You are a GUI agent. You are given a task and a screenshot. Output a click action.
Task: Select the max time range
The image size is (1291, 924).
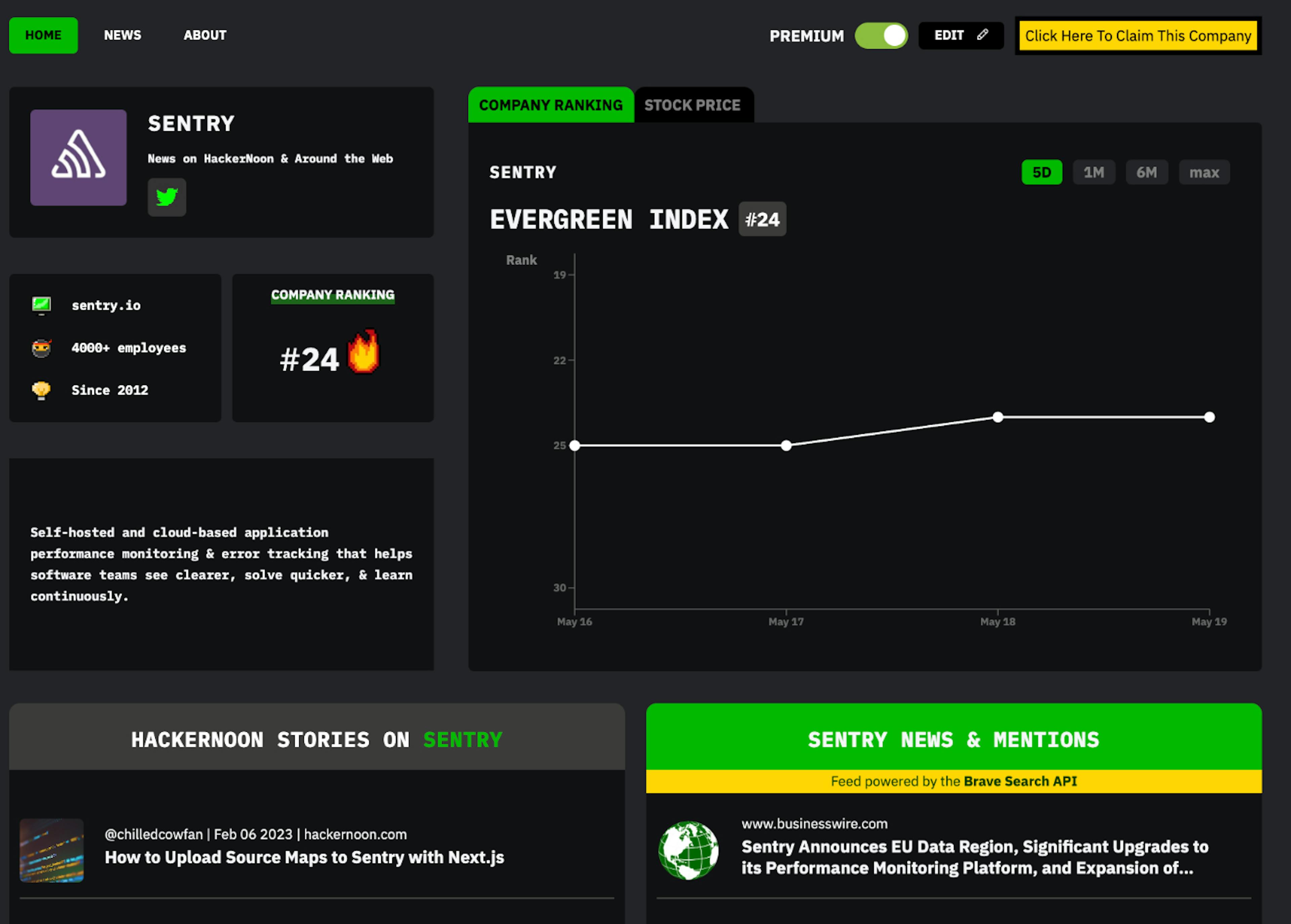coord(1204,172)
